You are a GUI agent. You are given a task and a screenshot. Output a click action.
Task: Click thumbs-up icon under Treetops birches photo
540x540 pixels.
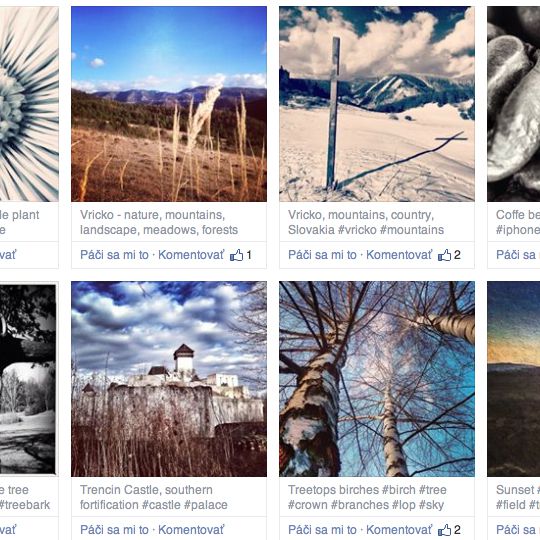[445, 530]
